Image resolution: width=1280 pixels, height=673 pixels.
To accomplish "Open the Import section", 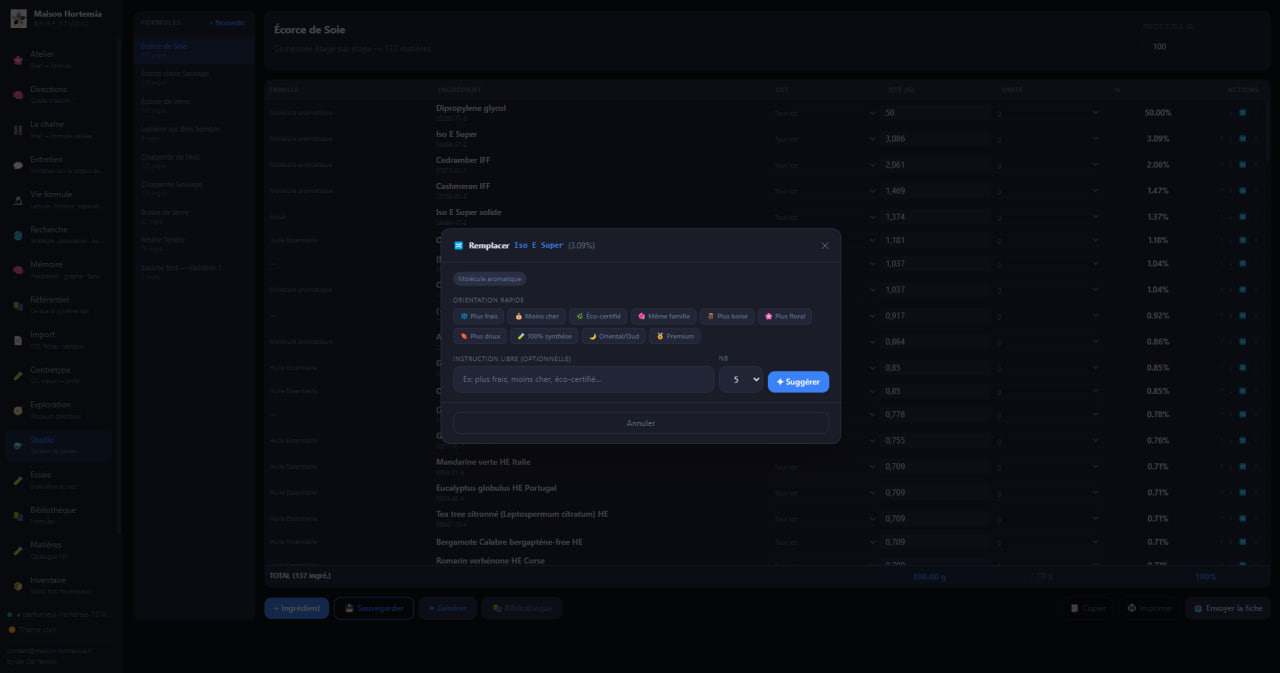I will [60, 340].
